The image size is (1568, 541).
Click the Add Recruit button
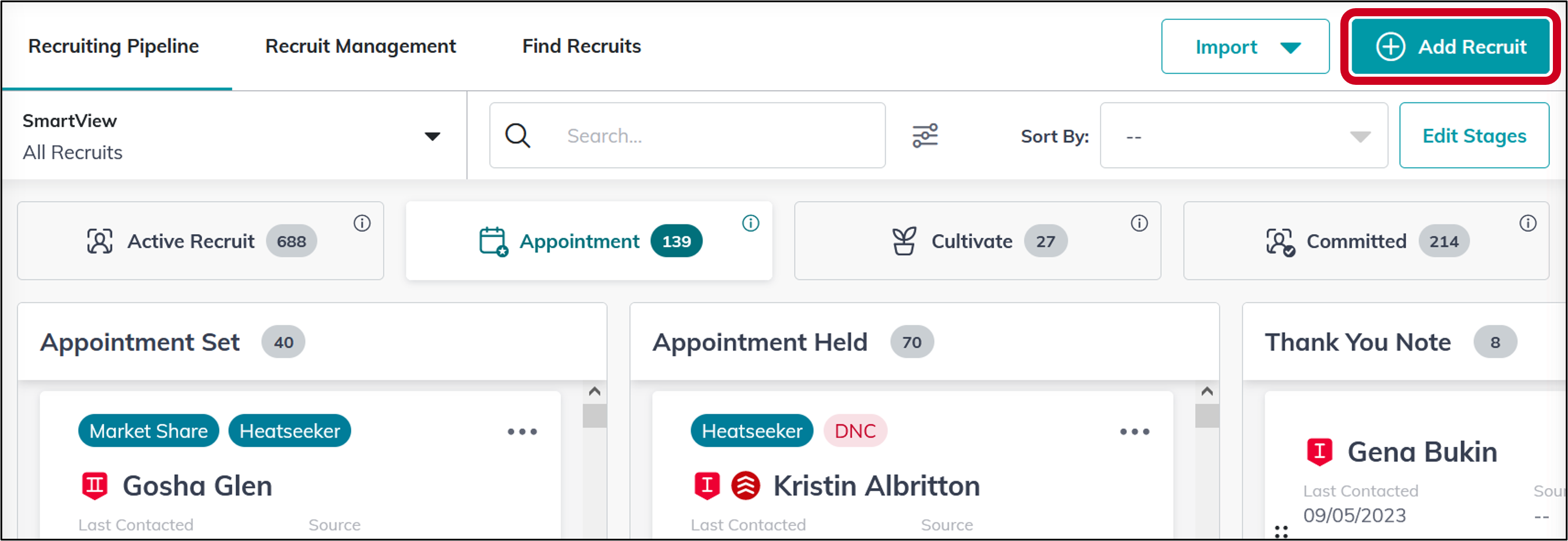[1450, 47]
